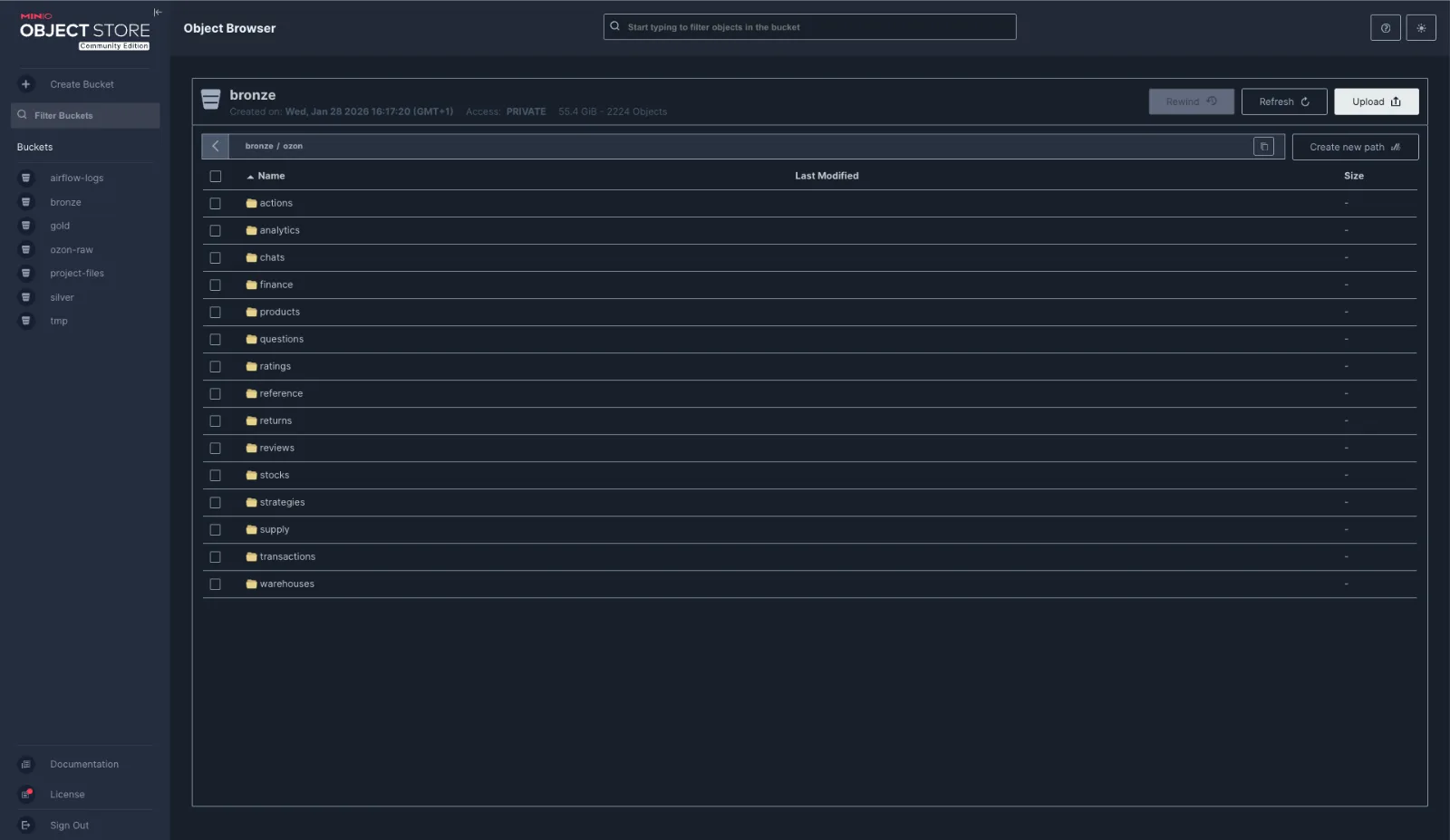Open the License page link

point(67,795)
